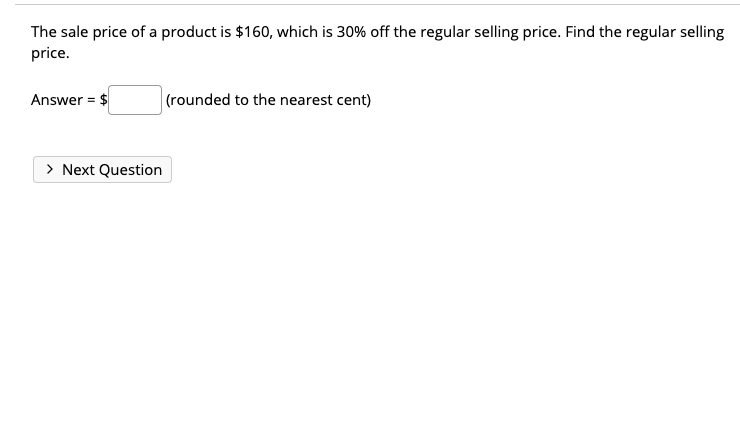
Task: Click the dollar sign before the answer box
Action: pos(103,100)
